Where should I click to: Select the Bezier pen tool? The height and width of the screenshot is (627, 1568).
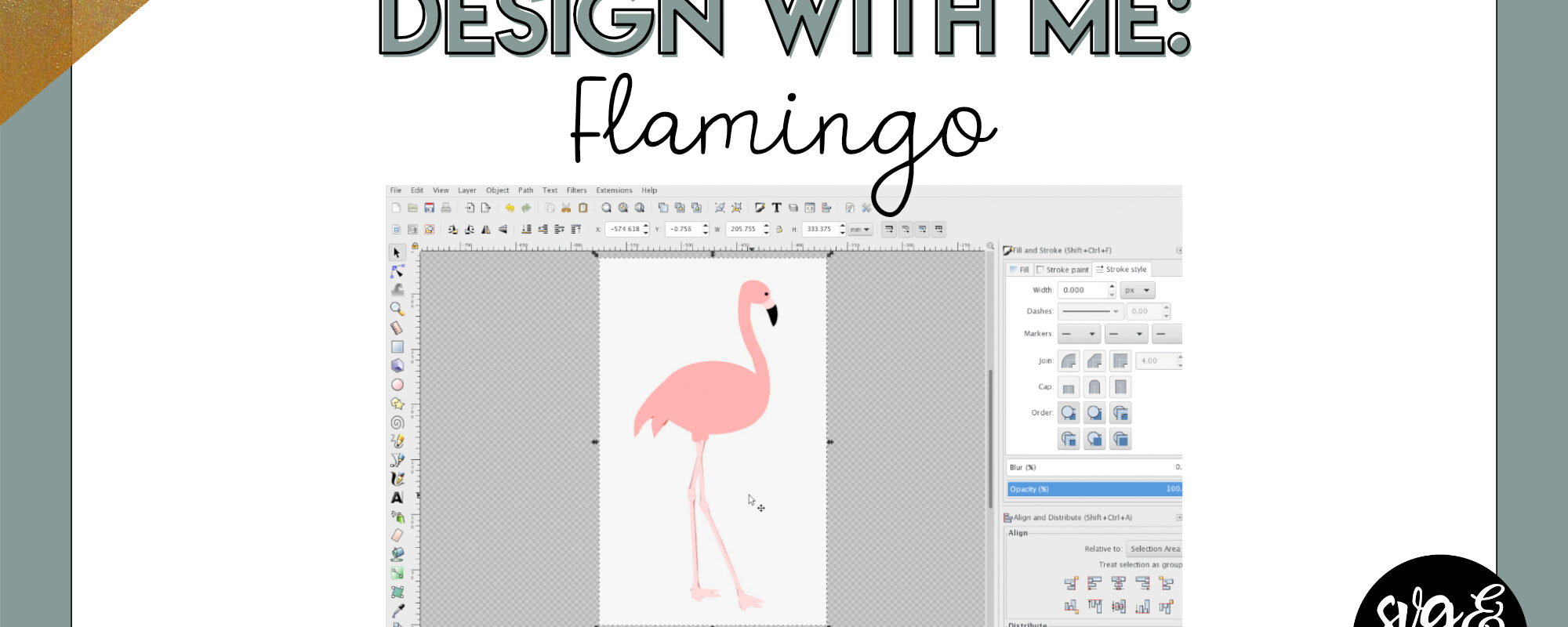397,460
